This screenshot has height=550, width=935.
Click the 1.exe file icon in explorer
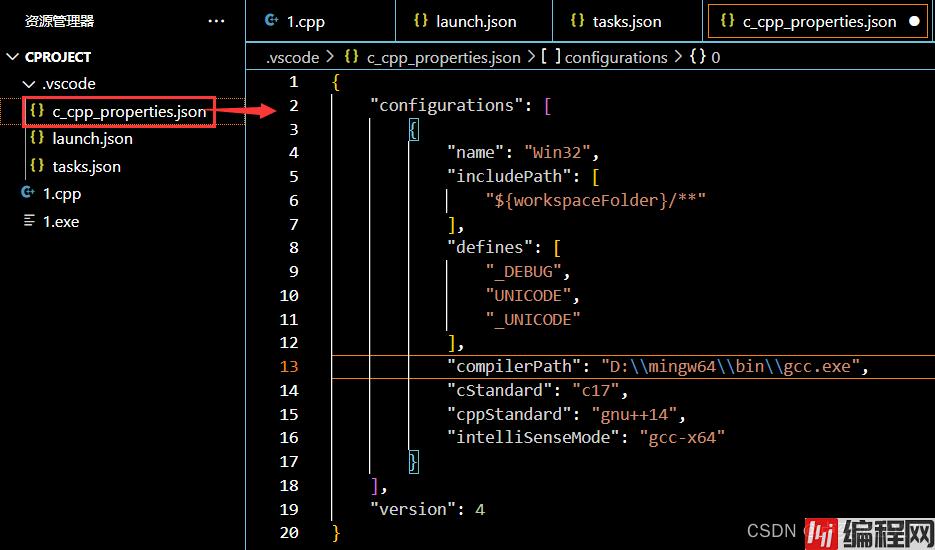(28, 221)
